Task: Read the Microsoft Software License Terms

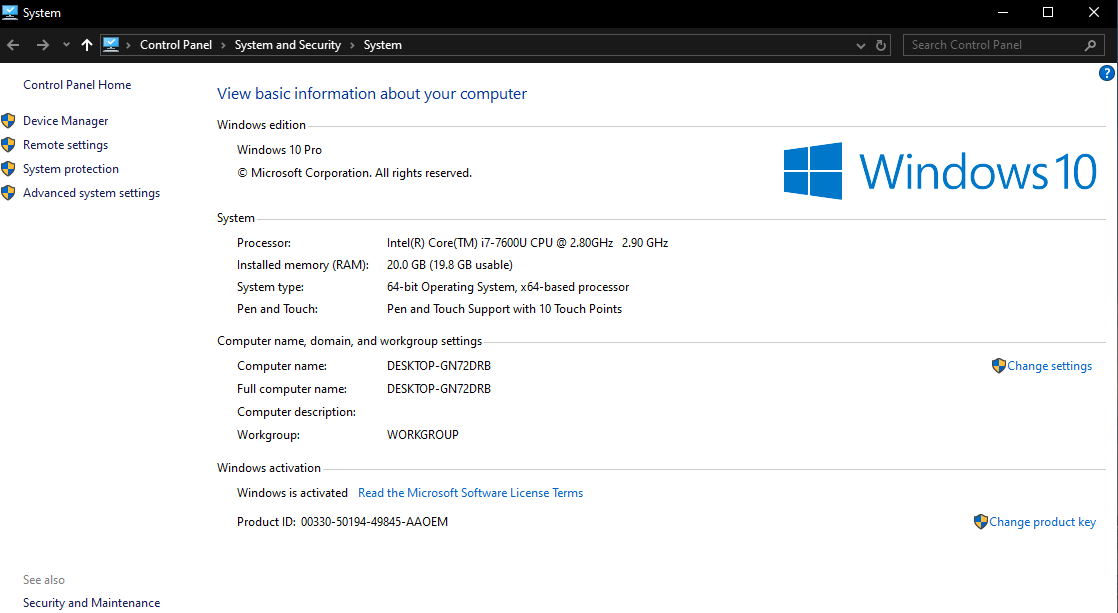Action: (470, 493)
